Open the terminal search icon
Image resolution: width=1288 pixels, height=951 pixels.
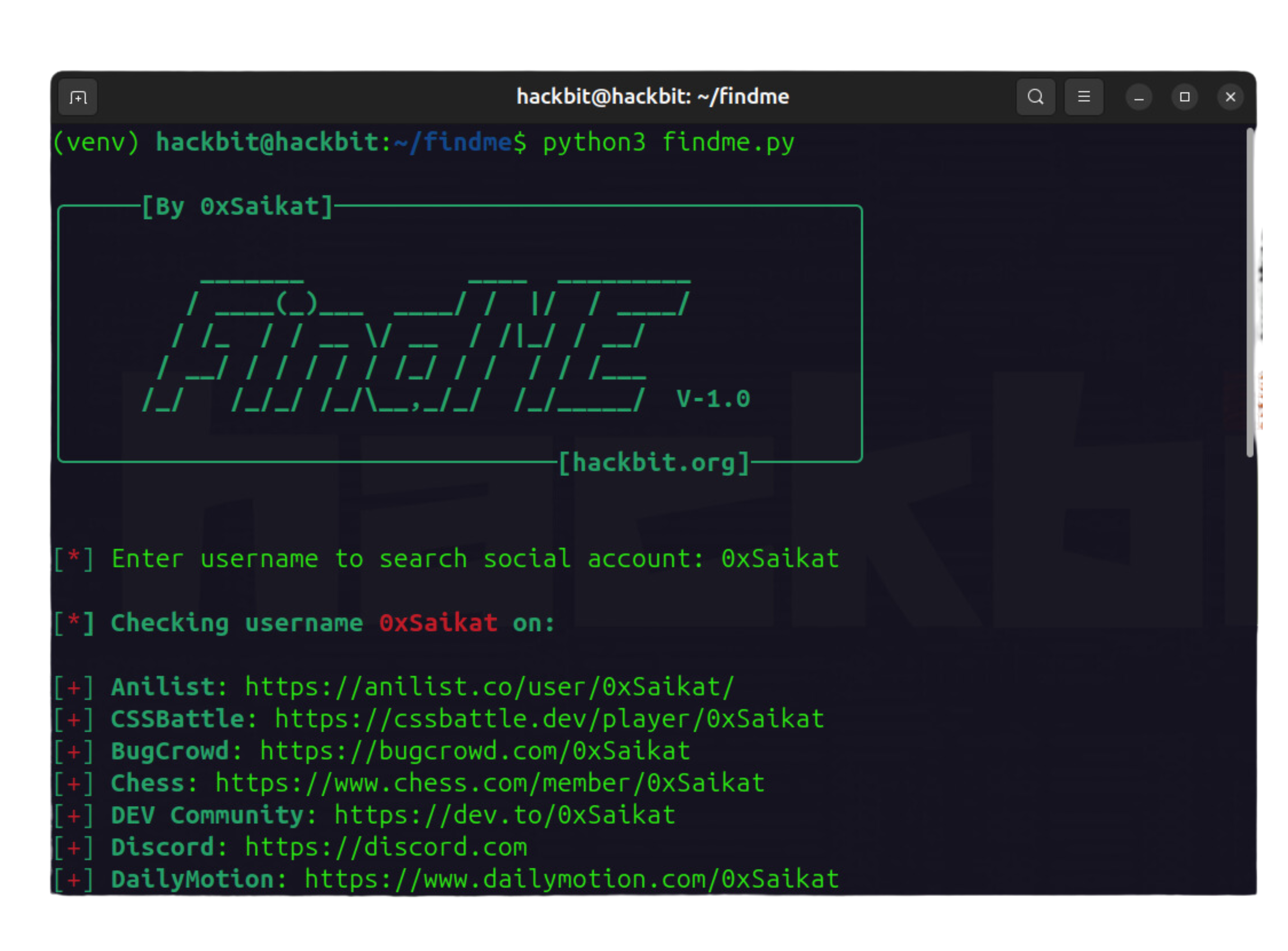[1035, 97]
